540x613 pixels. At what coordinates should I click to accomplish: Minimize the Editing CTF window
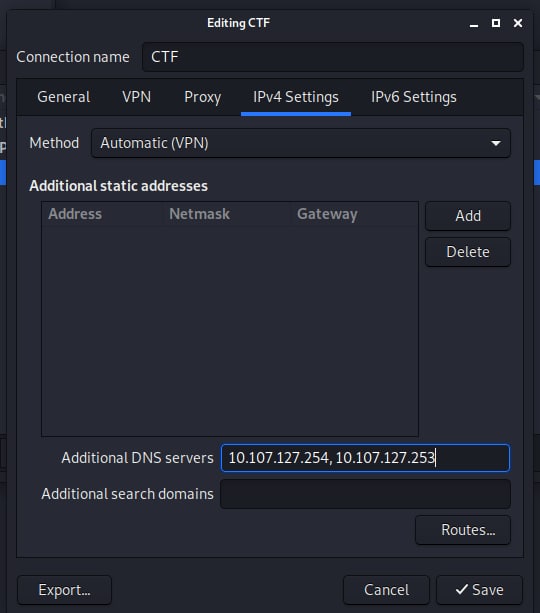[x=474, y=23]
